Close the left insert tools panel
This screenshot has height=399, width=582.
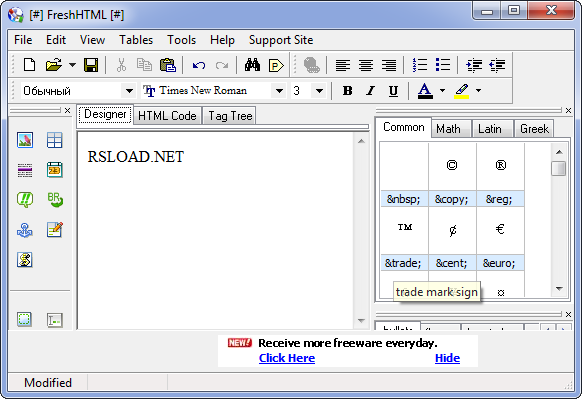click(67, 110)
